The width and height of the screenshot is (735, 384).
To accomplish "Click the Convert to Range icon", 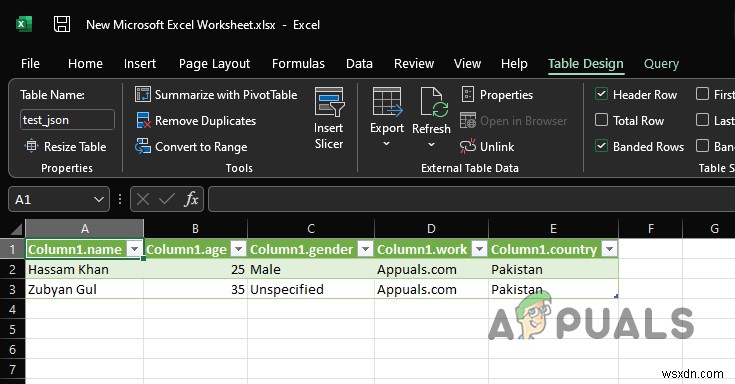I will [x=142, y=146].
